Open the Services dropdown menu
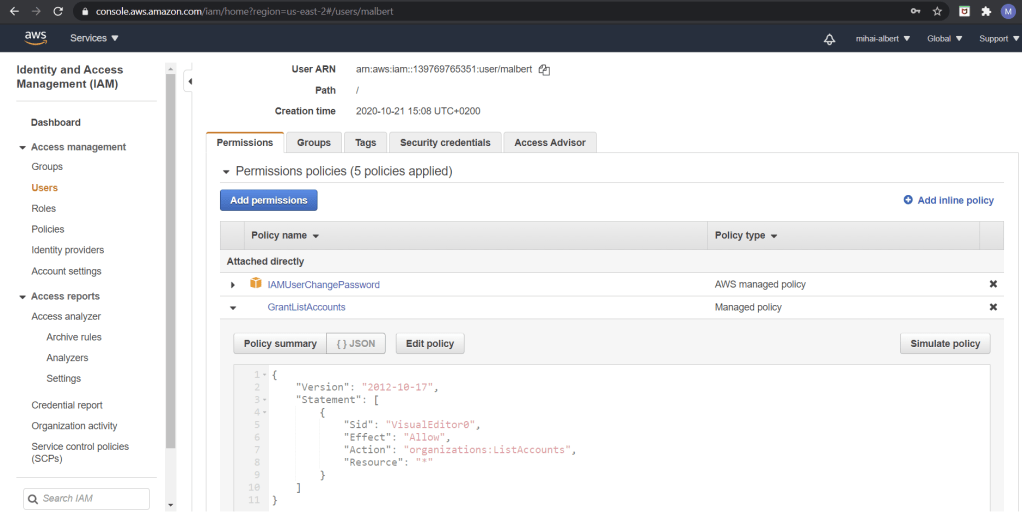1022x512 pixels. [94, 38]
